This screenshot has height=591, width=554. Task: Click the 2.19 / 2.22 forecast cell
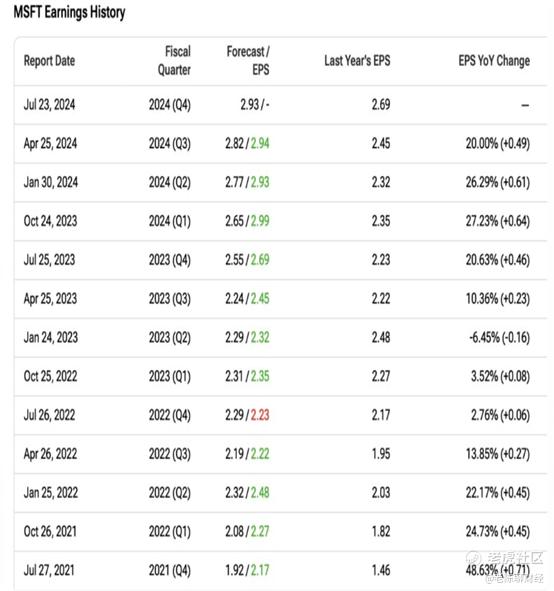pyautogui.click(x=247, y=454)
